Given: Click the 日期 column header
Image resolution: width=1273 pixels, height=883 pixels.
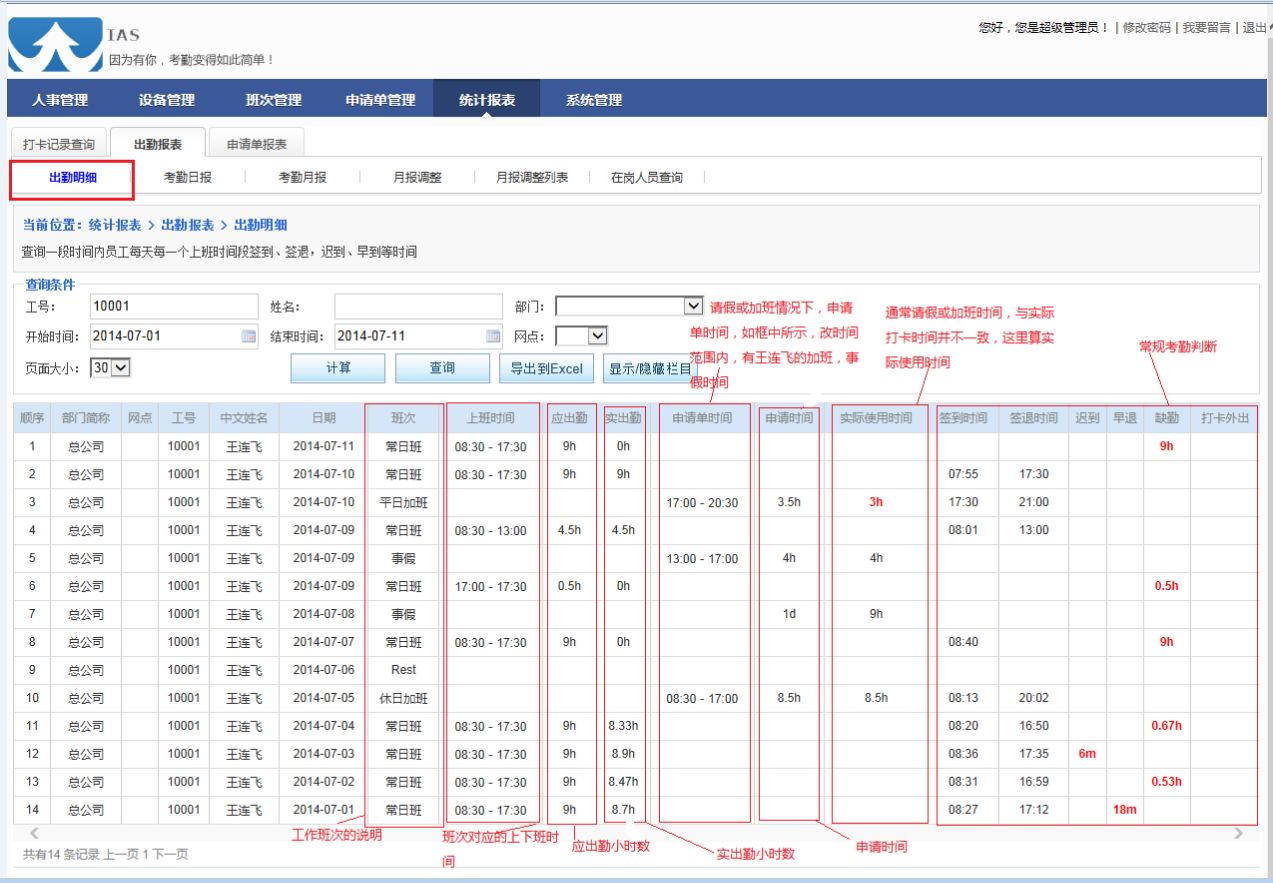Looking at the screenshot, I should 323,418.
